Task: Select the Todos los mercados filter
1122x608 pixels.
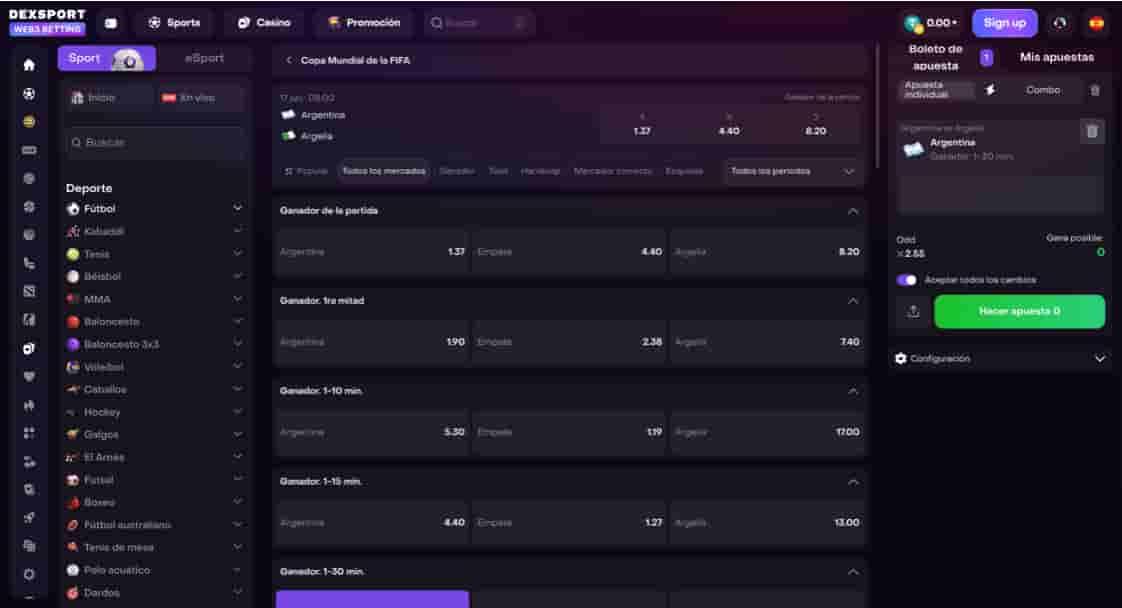Action: pos(384,172)
